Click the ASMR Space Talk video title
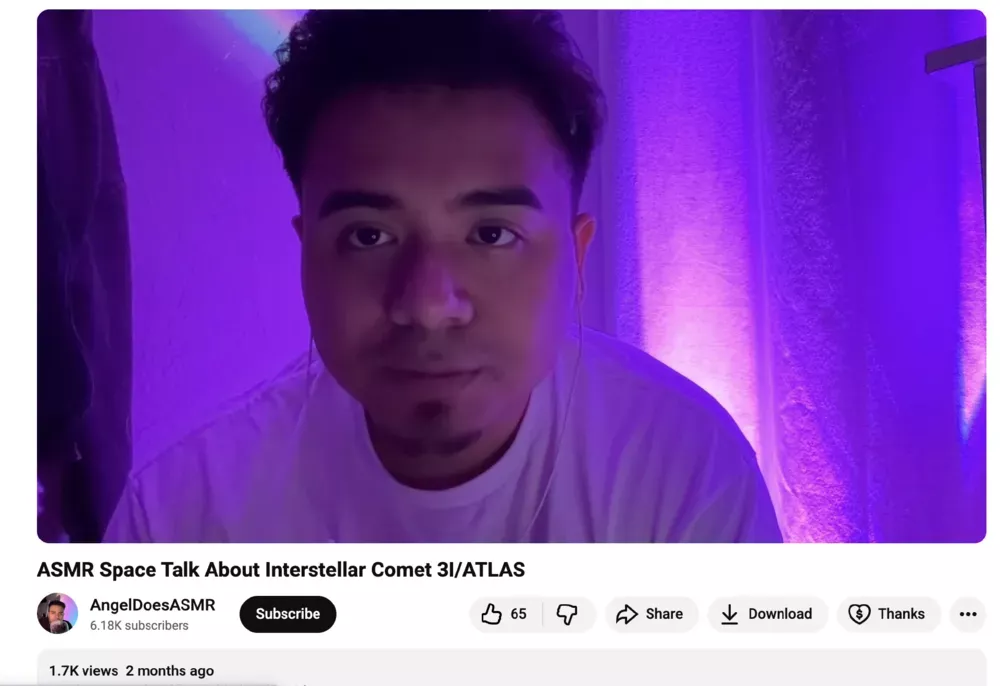Screen dimensions: 1000x686 [x=281, y=569]
